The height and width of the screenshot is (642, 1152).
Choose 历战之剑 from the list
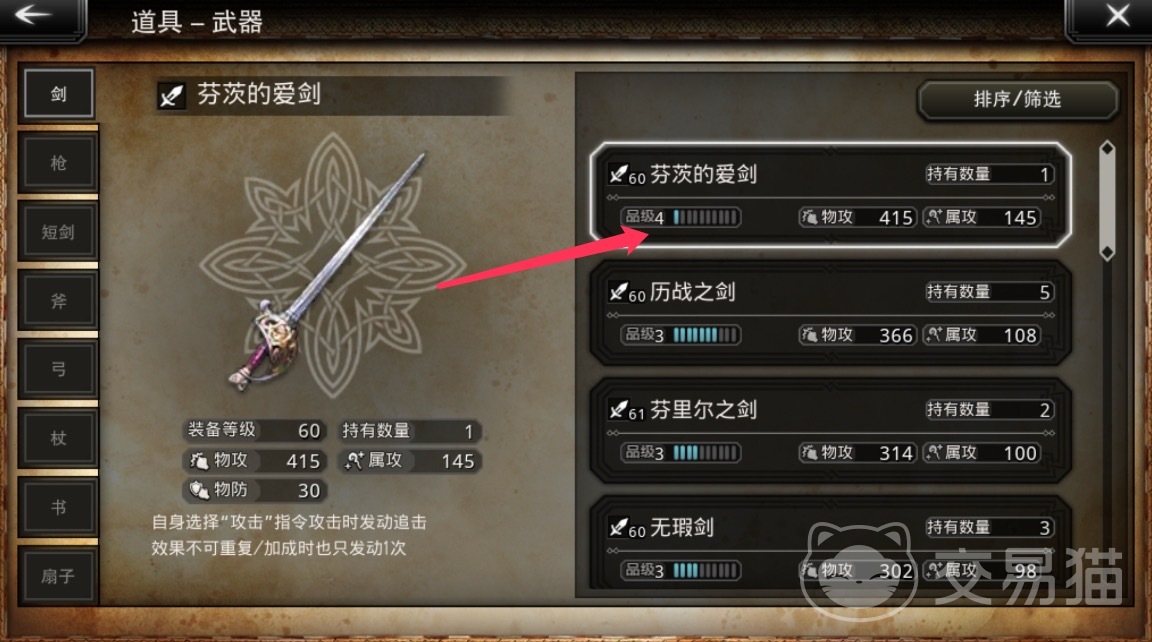click(x=830, y=313)
